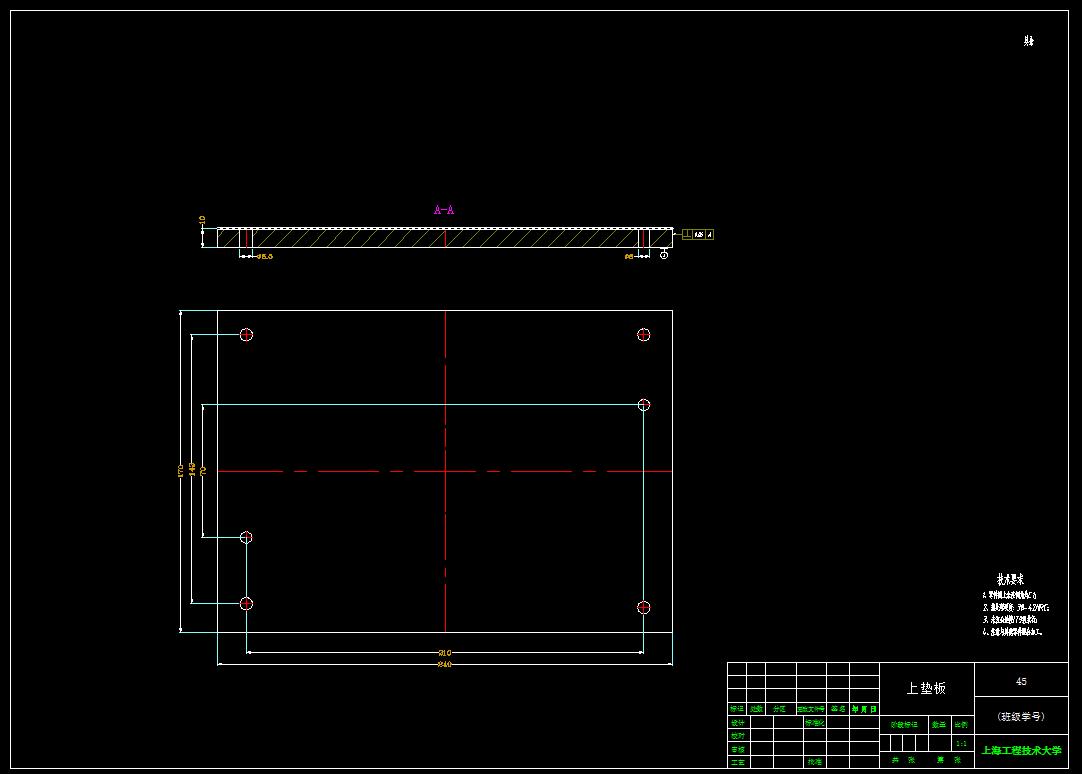
Task: Click the (班级学号) placeholder text
Action: 1021,716
